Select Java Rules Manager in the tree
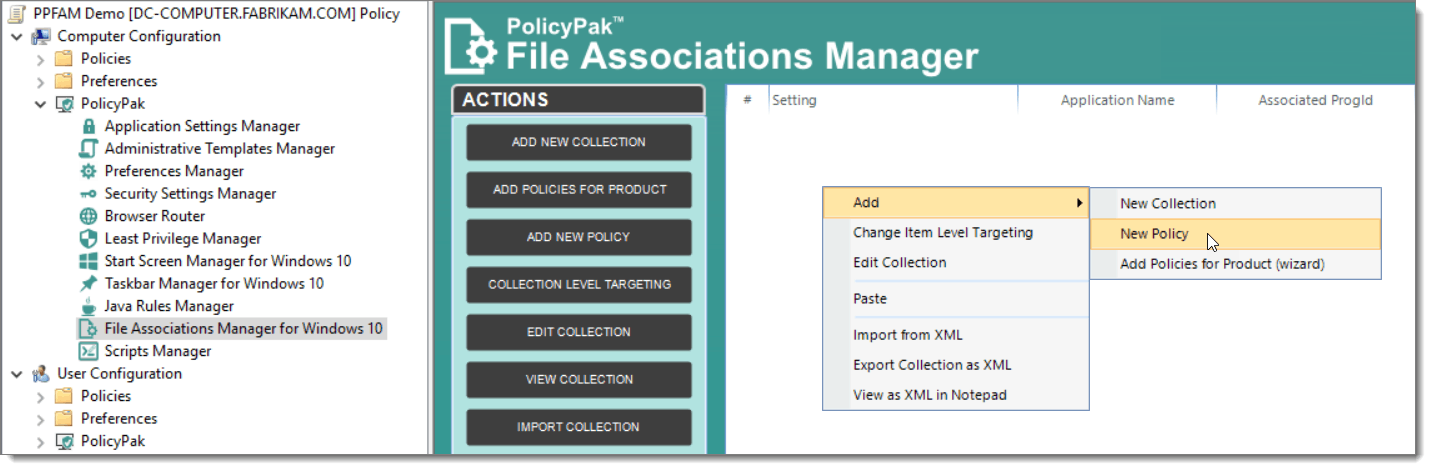Screen dimensions: 1431x470 click(169, 306)
